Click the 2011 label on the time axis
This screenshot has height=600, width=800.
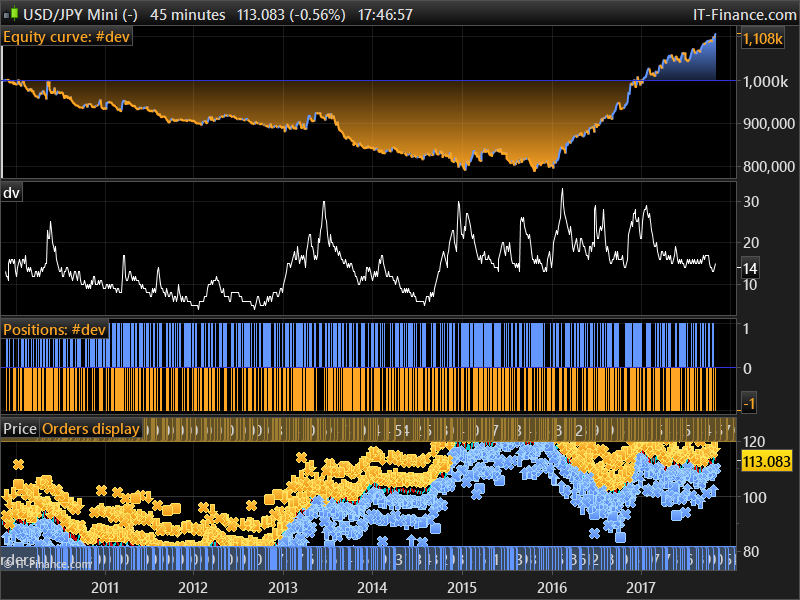click(x=104, y=588)
